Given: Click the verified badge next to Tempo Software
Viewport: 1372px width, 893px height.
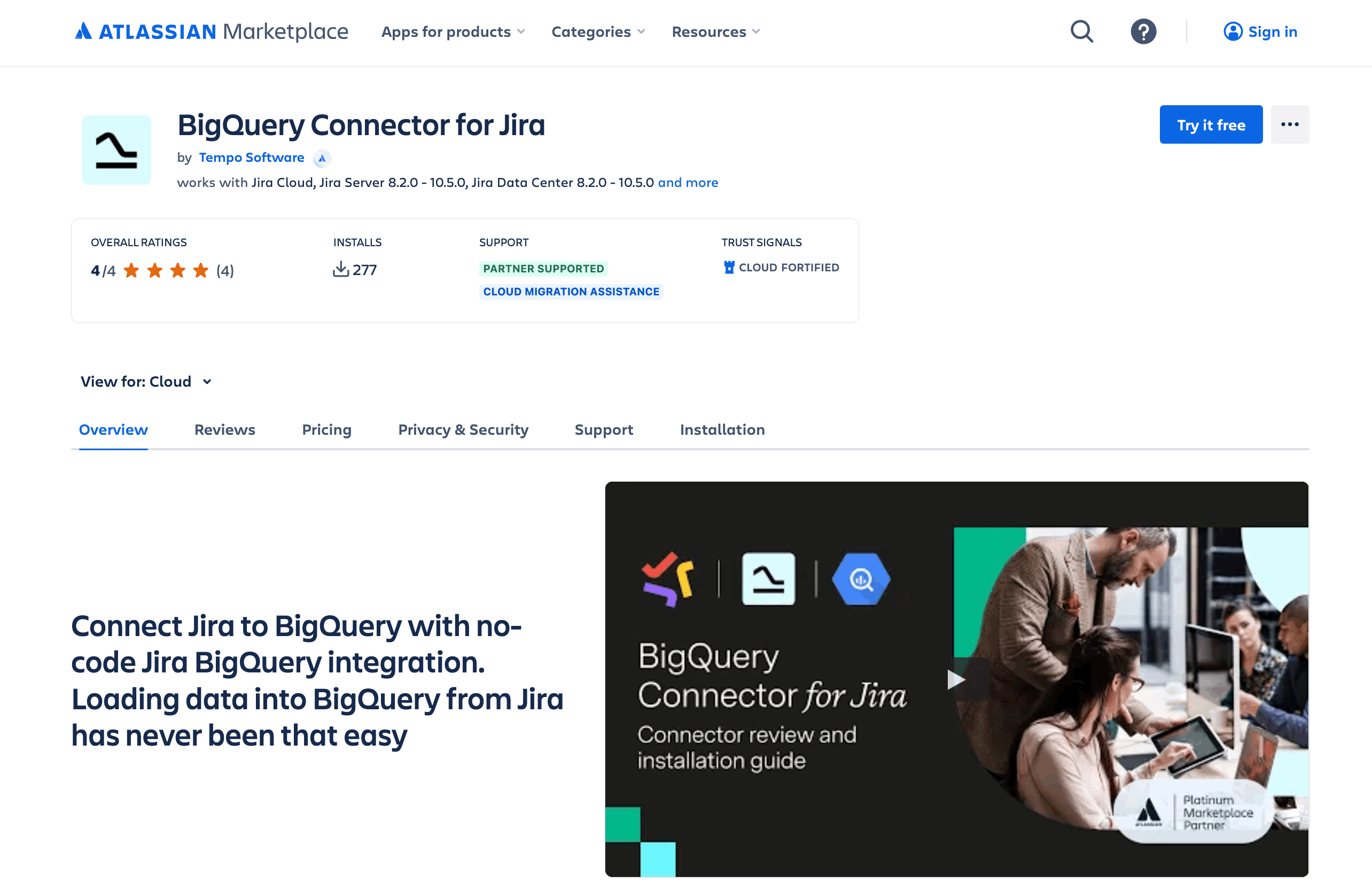Looking at the screenshot, I should 322,159.
